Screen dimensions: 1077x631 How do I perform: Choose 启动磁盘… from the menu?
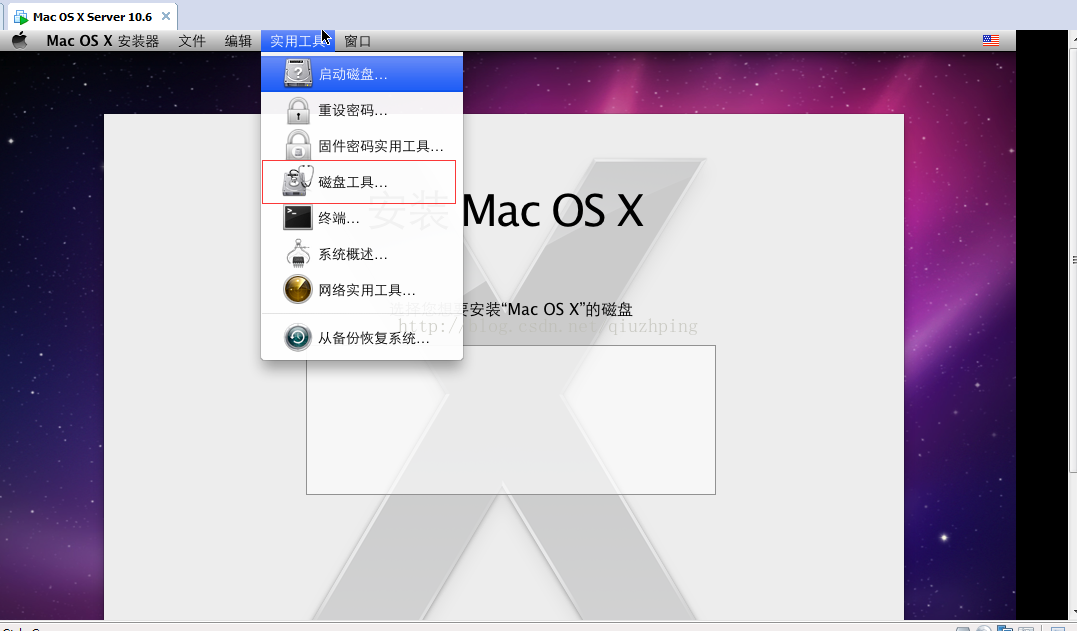362,73
